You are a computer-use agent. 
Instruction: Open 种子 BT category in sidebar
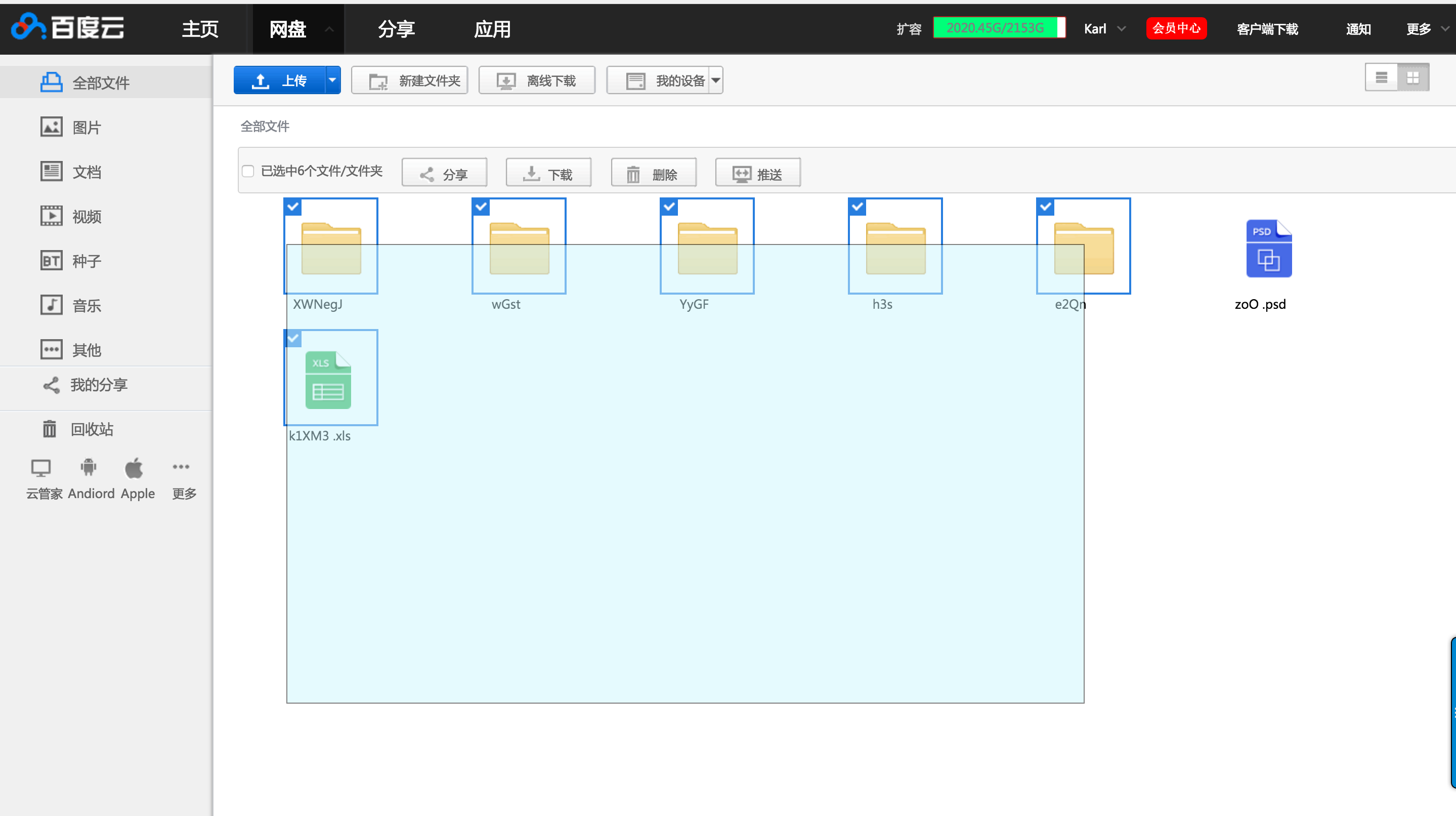[x=86, y=261]
